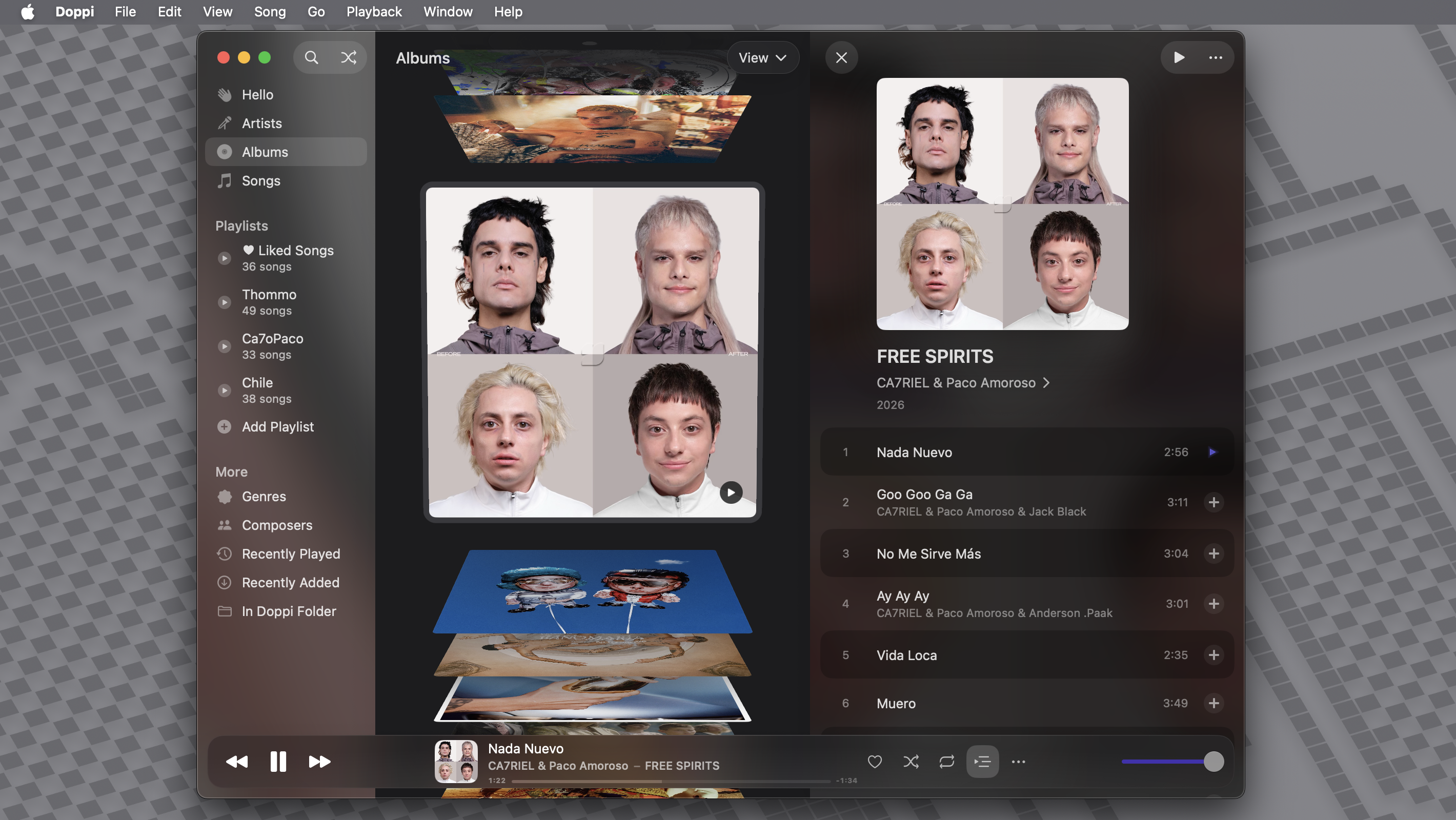Open the Help menu

point(508,11)
